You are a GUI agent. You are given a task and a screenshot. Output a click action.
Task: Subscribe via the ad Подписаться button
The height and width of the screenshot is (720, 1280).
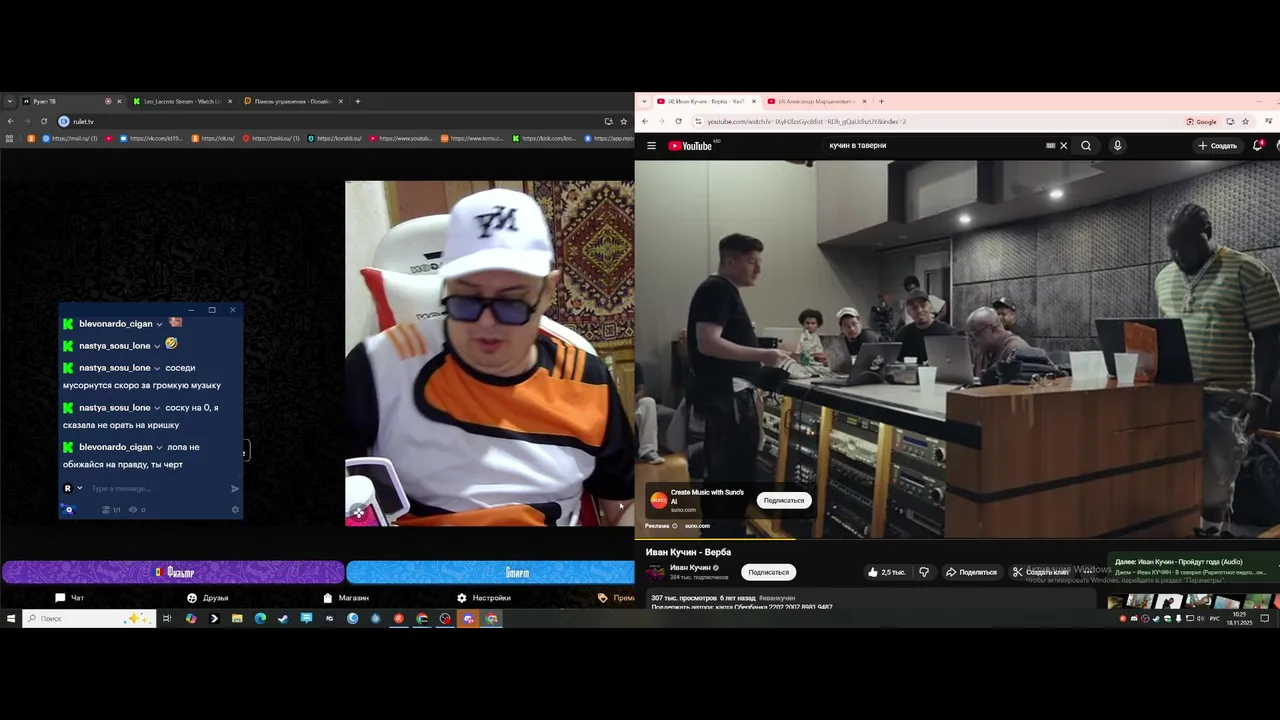pyautogui.click(x=783, y=500)
